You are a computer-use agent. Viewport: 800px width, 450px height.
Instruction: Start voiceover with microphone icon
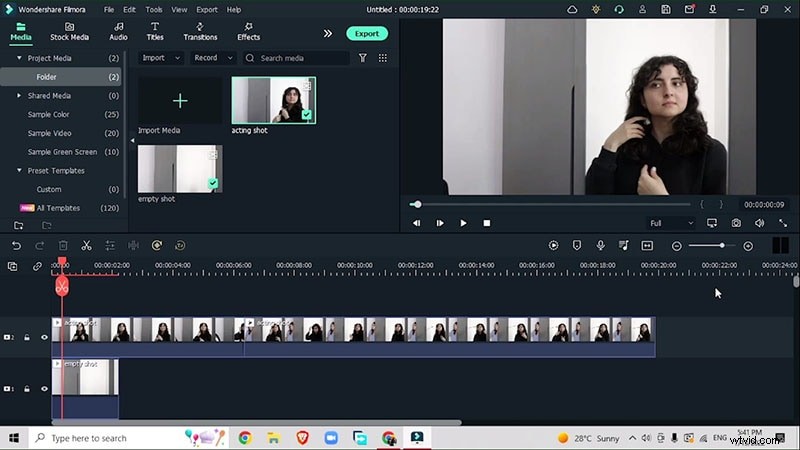click(x=601, y=246)
